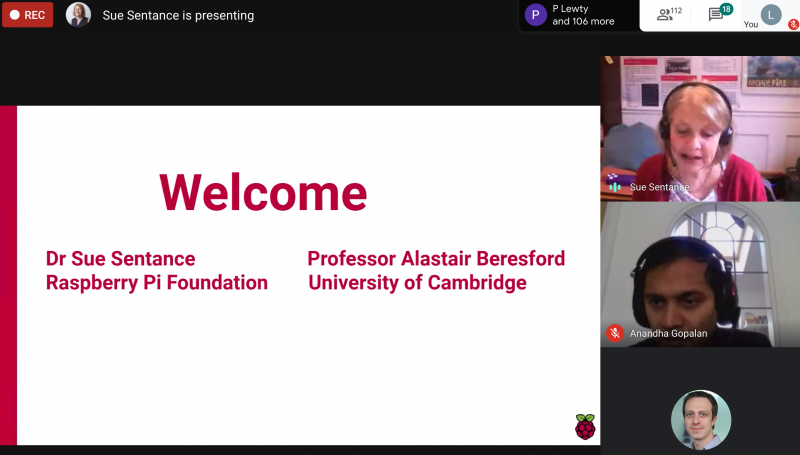This screenshot has height=455, width=800.
Task: Click 'Professor Alastair Beresford' text on slide
Action: click(436, 259)
